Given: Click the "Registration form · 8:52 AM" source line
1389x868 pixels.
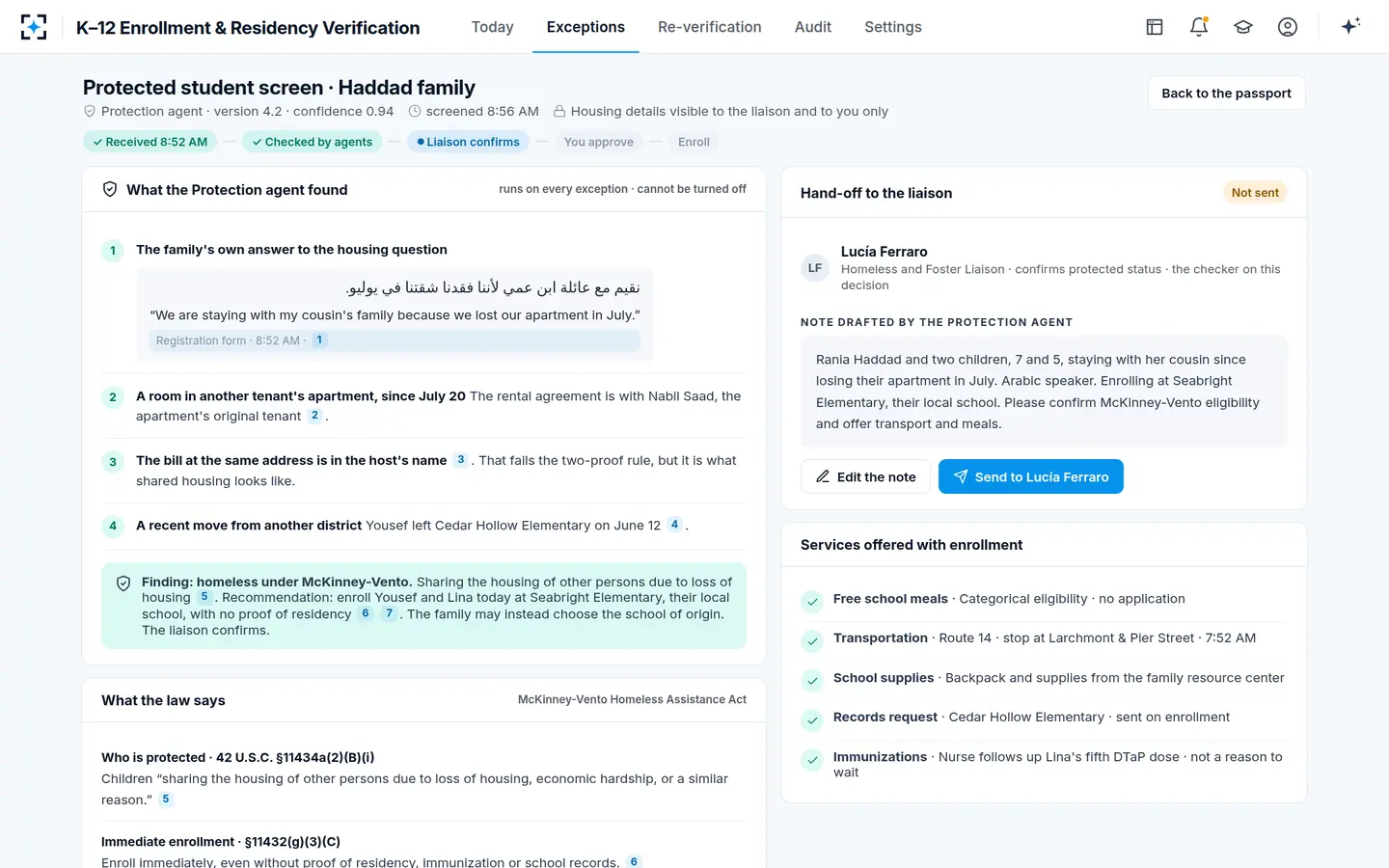Looking at the screenshot, I should tap(395, 340).
